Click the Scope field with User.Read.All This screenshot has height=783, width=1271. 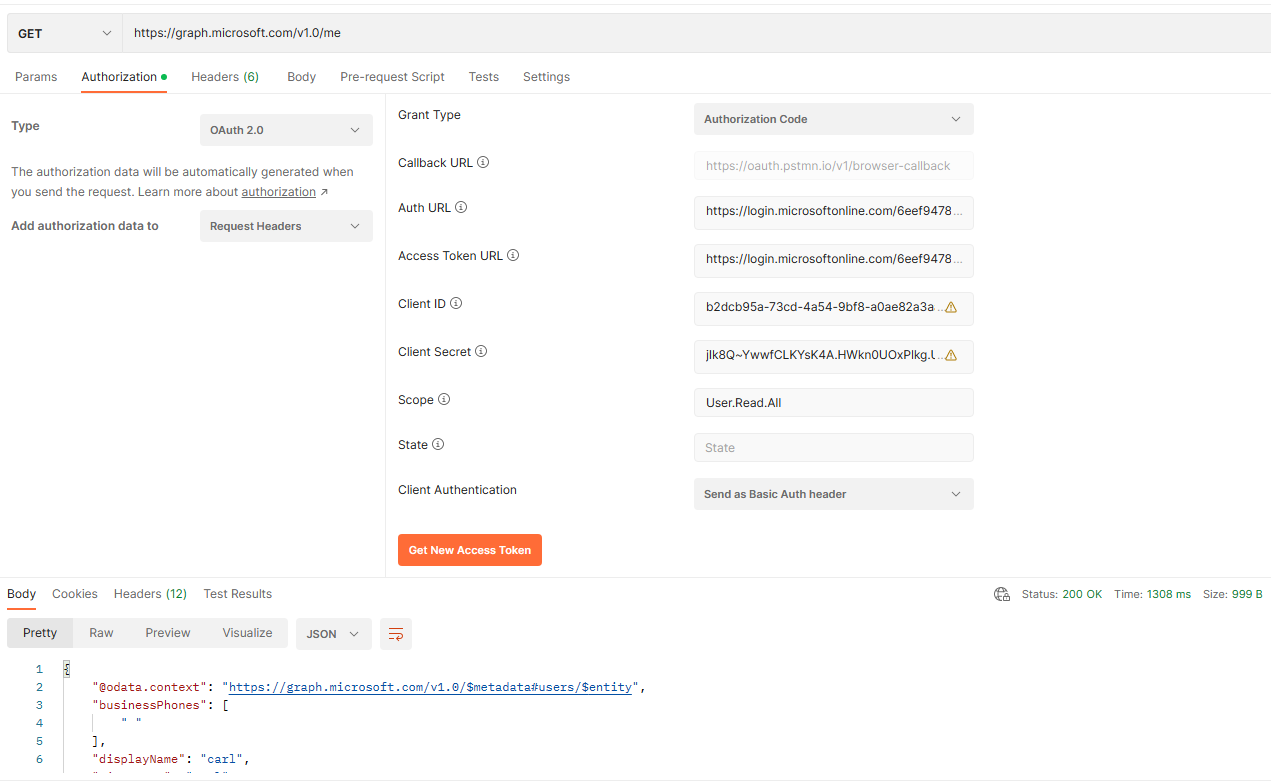833,403
